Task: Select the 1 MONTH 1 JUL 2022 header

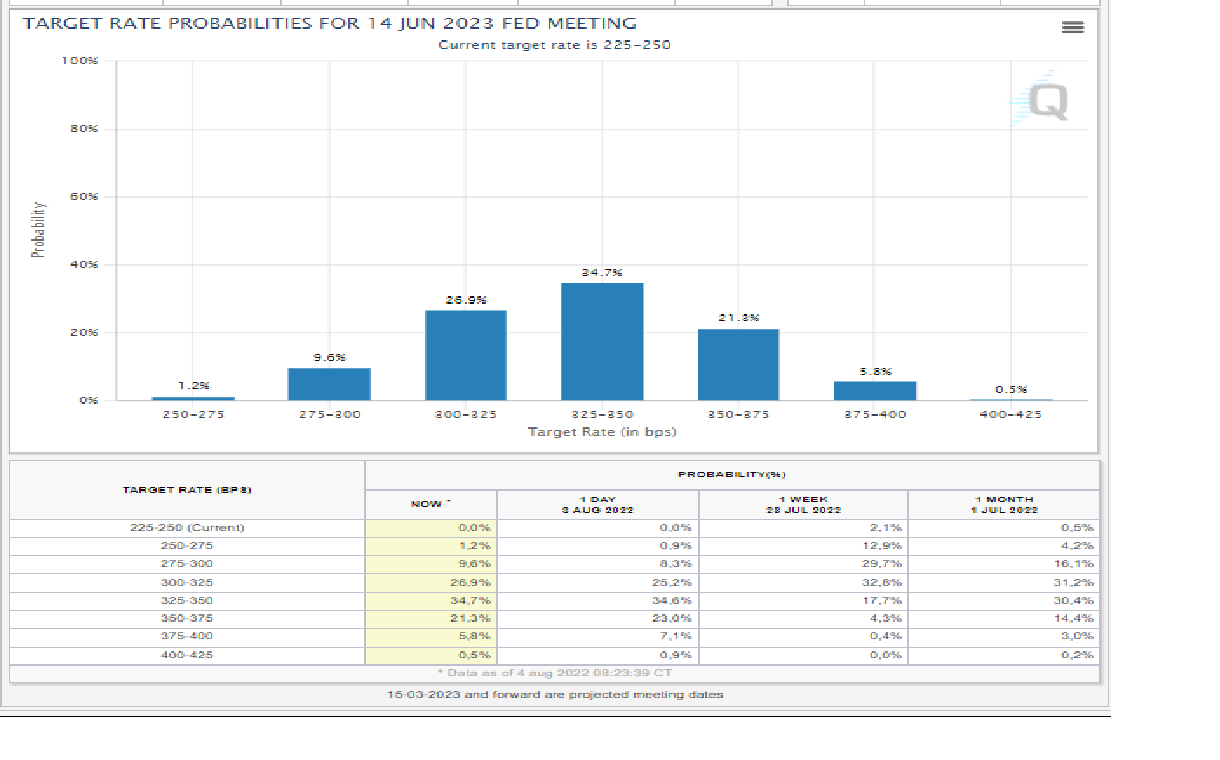Action: pyautogui.click(x=1003, y=504)
